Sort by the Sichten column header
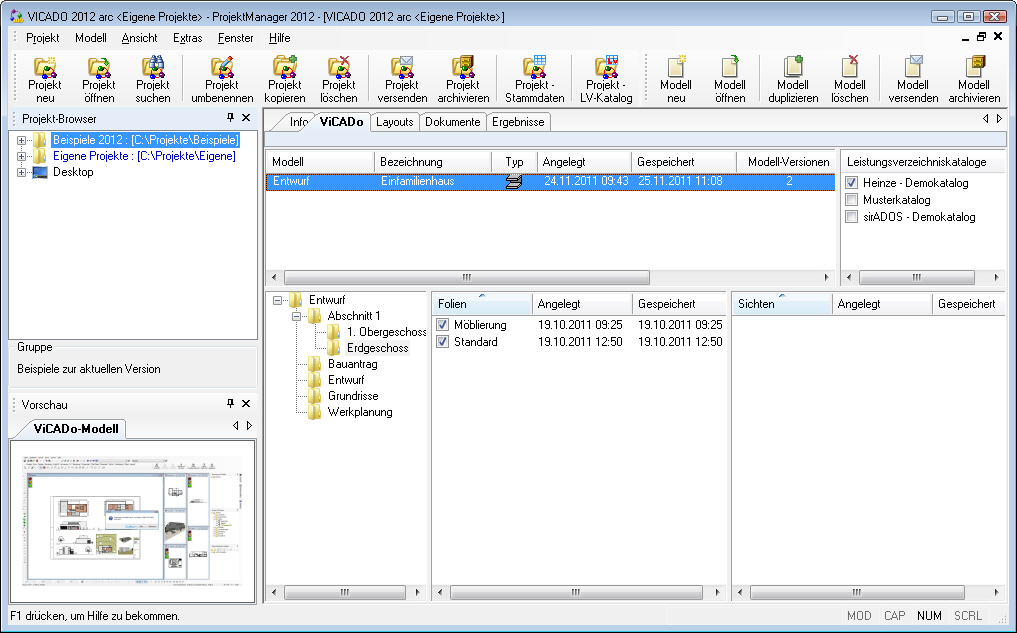This screenshot has height=633, width=1017. point(782,304)
